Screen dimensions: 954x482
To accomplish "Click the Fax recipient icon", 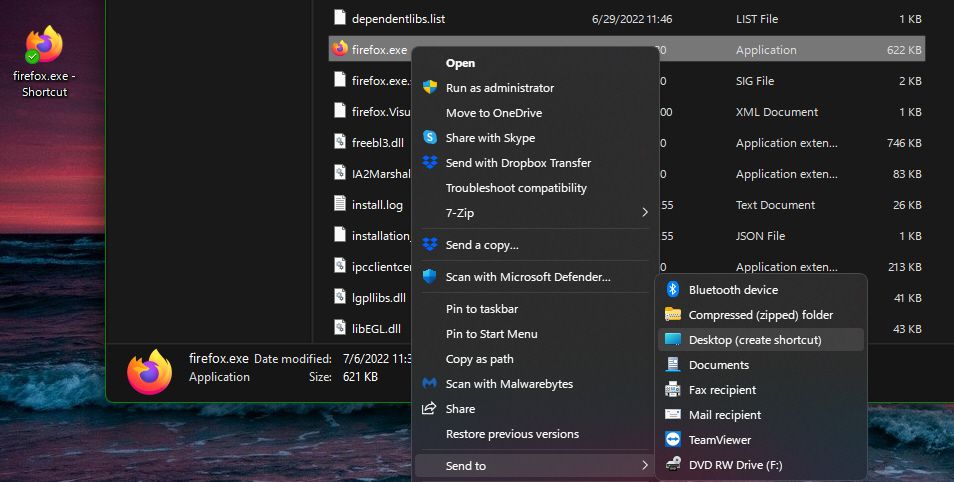I will [673, 389].
